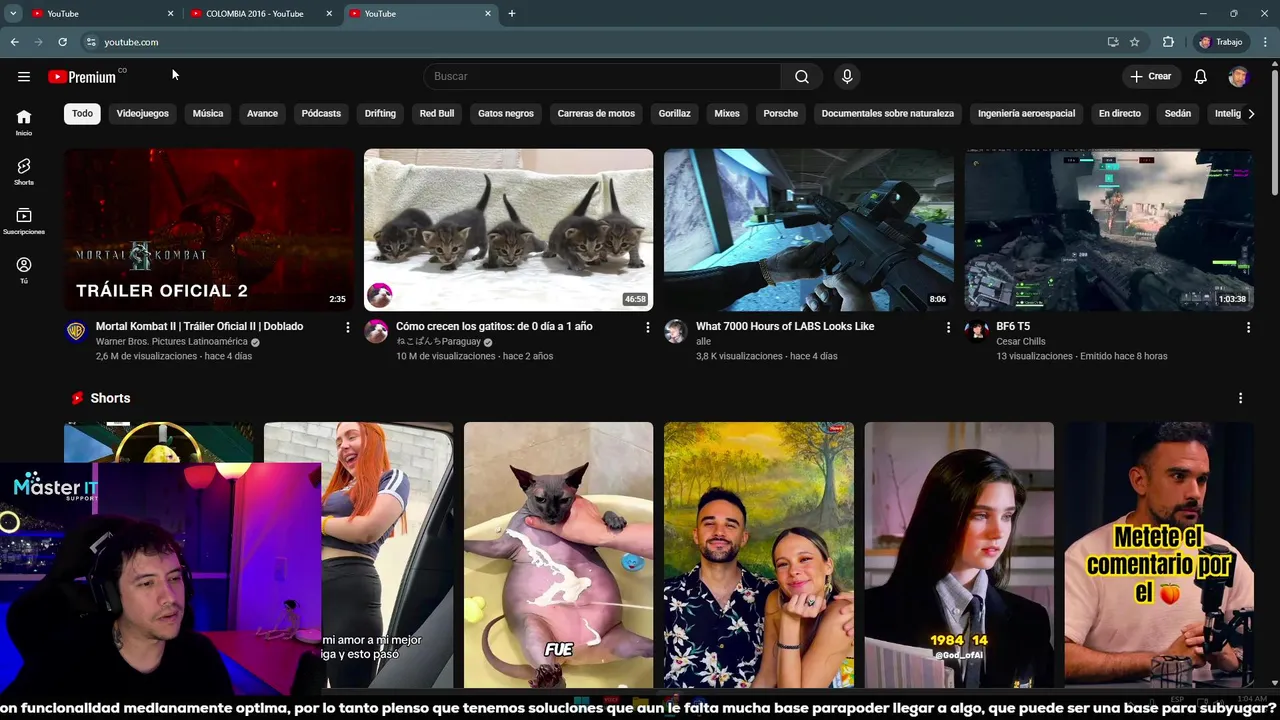The width and height of the screenshot is (1280, 720).
Task: Click the page vertical scrollbar
Action: click(1274, 130)
